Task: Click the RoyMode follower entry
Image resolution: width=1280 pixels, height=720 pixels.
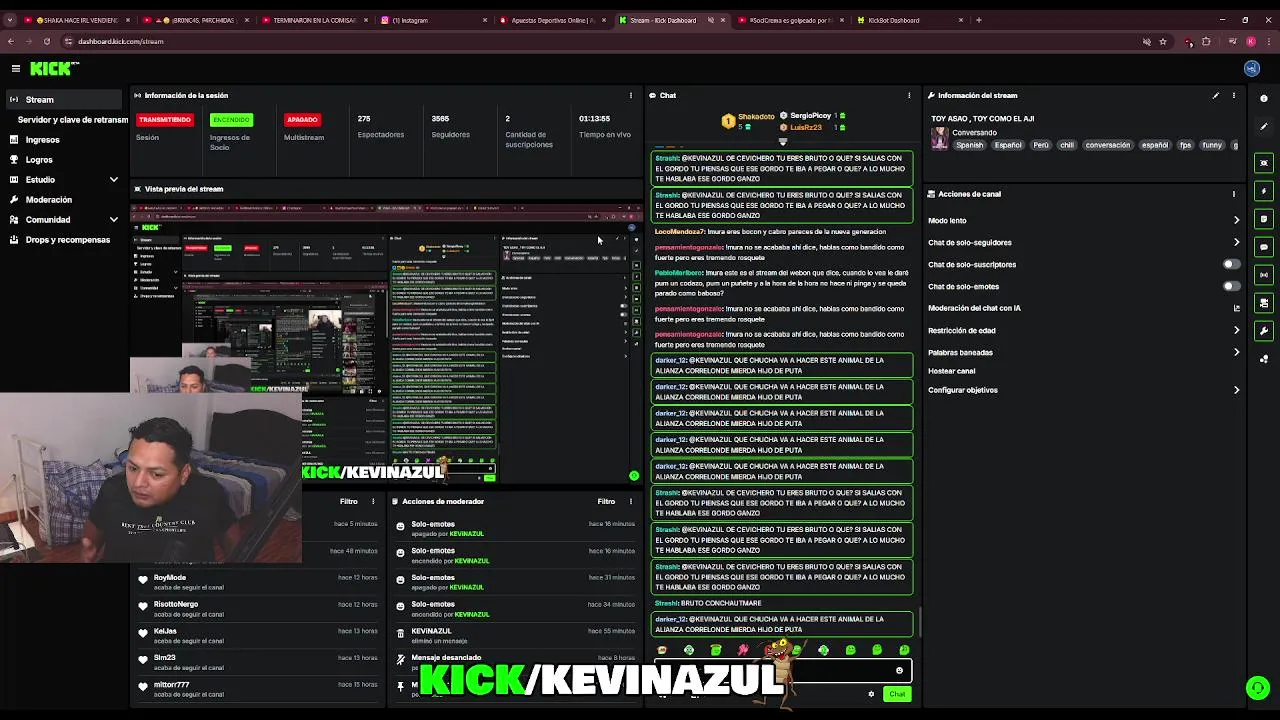Action: click(258, 582)
